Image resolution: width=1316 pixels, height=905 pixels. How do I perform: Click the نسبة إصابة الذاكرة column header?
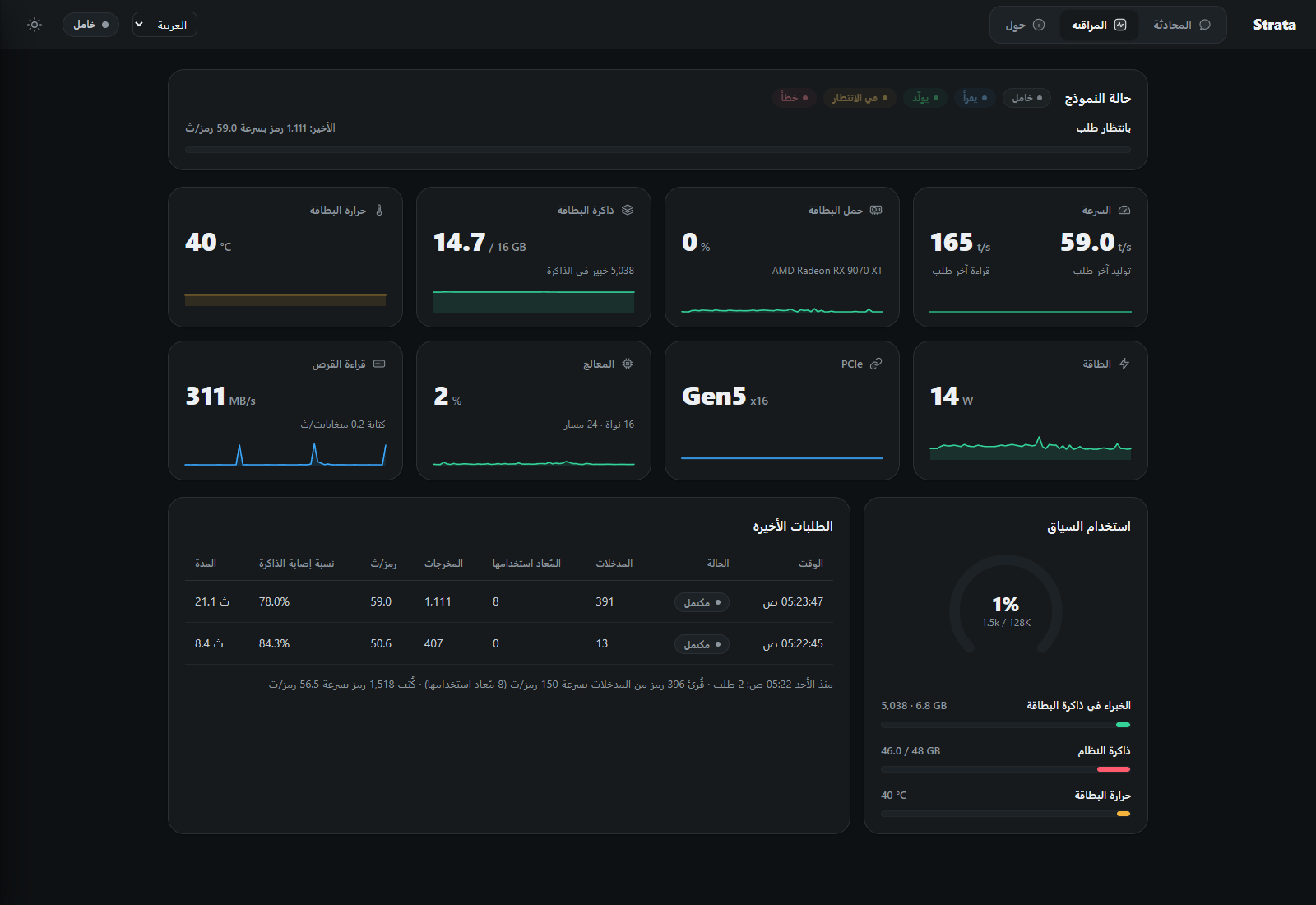click(297, 564)
